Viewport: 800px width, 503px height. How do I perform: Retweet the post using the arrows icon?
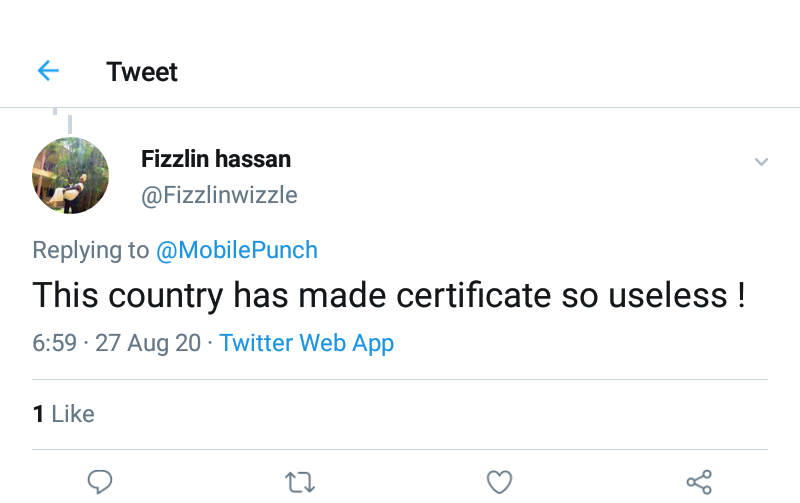(299, 482)
